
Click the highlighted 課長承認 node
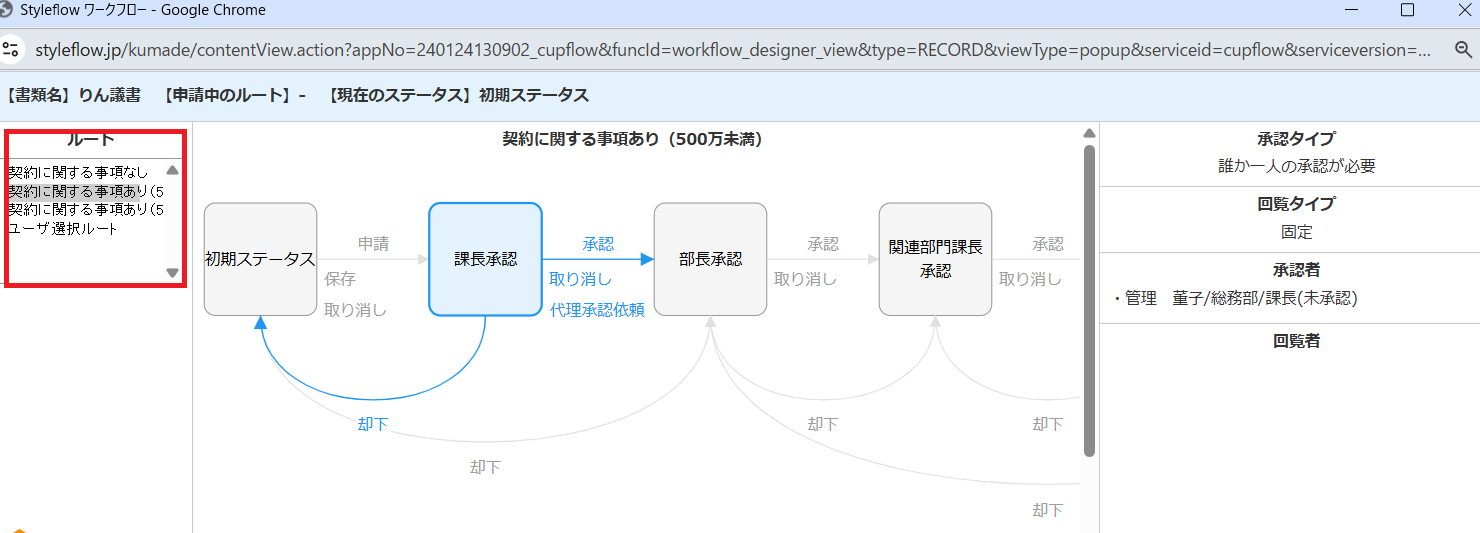[486, 259]
